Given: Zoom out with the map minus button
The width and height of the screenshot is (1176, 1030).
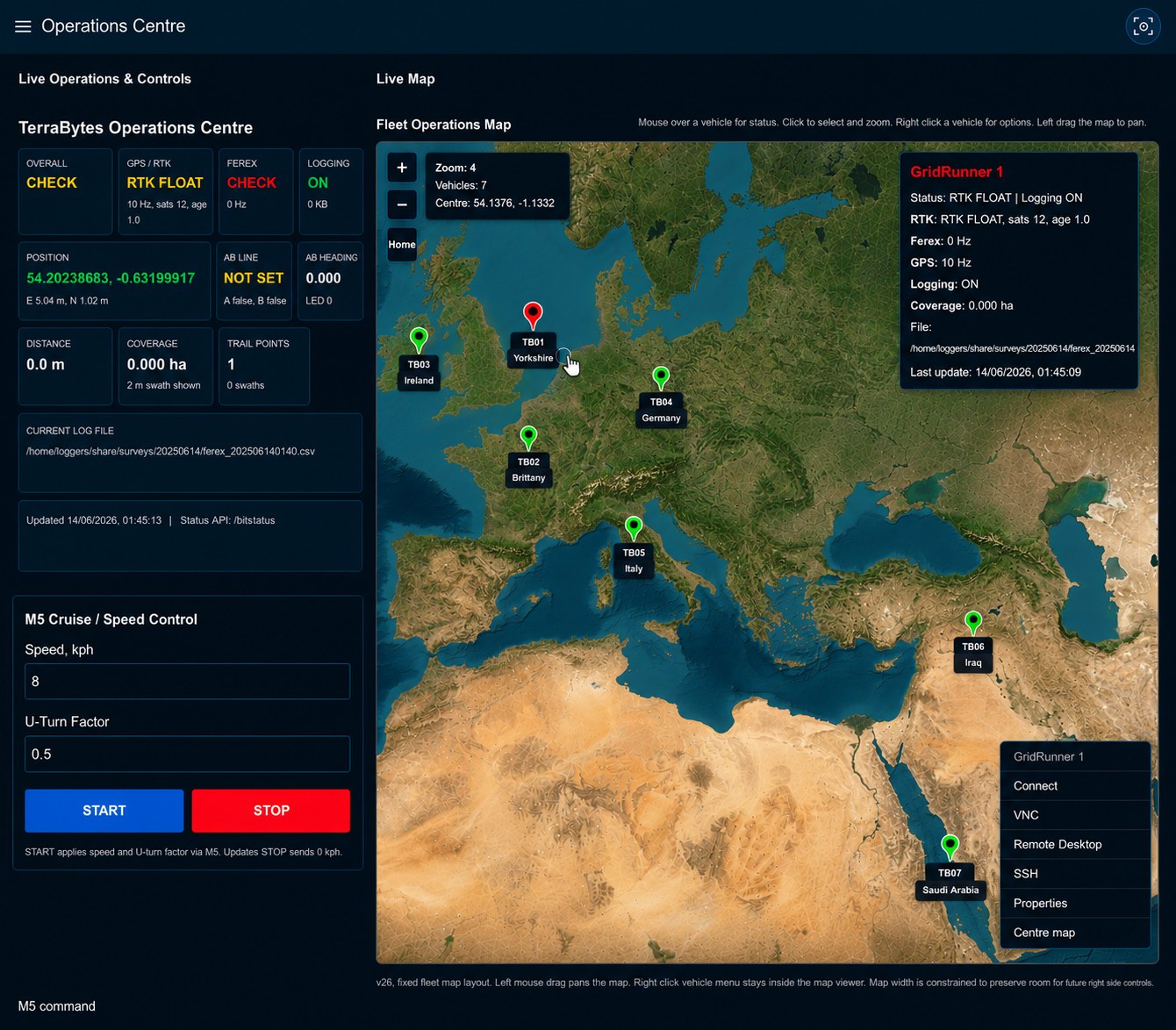Looking at the screenshot, I should coord(402,205).
